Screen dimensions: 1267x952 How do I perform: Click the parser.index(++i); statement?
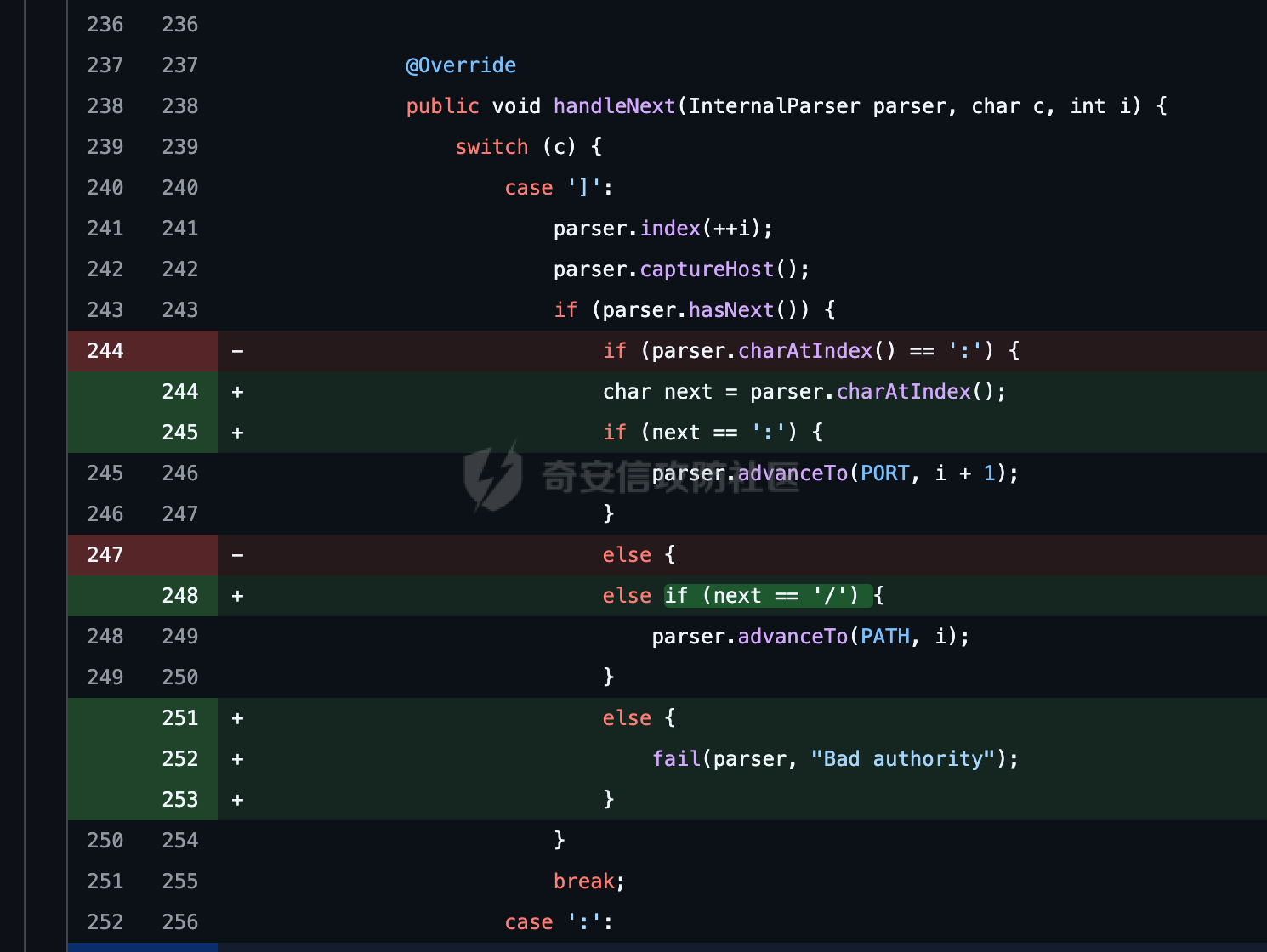pyautogui.click(x=663, y=229)
